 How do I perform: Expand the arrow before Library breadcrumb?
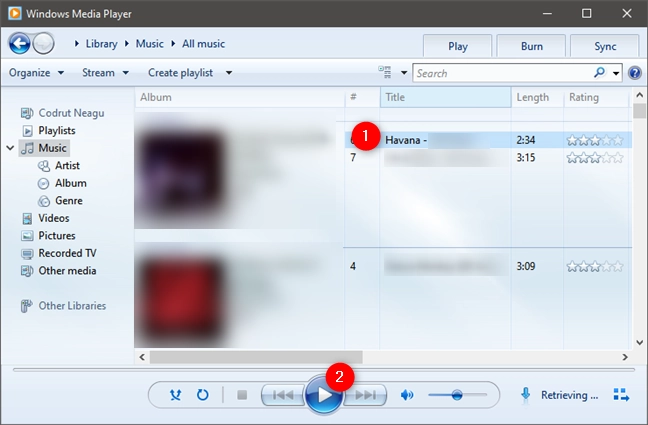(77, 43)
